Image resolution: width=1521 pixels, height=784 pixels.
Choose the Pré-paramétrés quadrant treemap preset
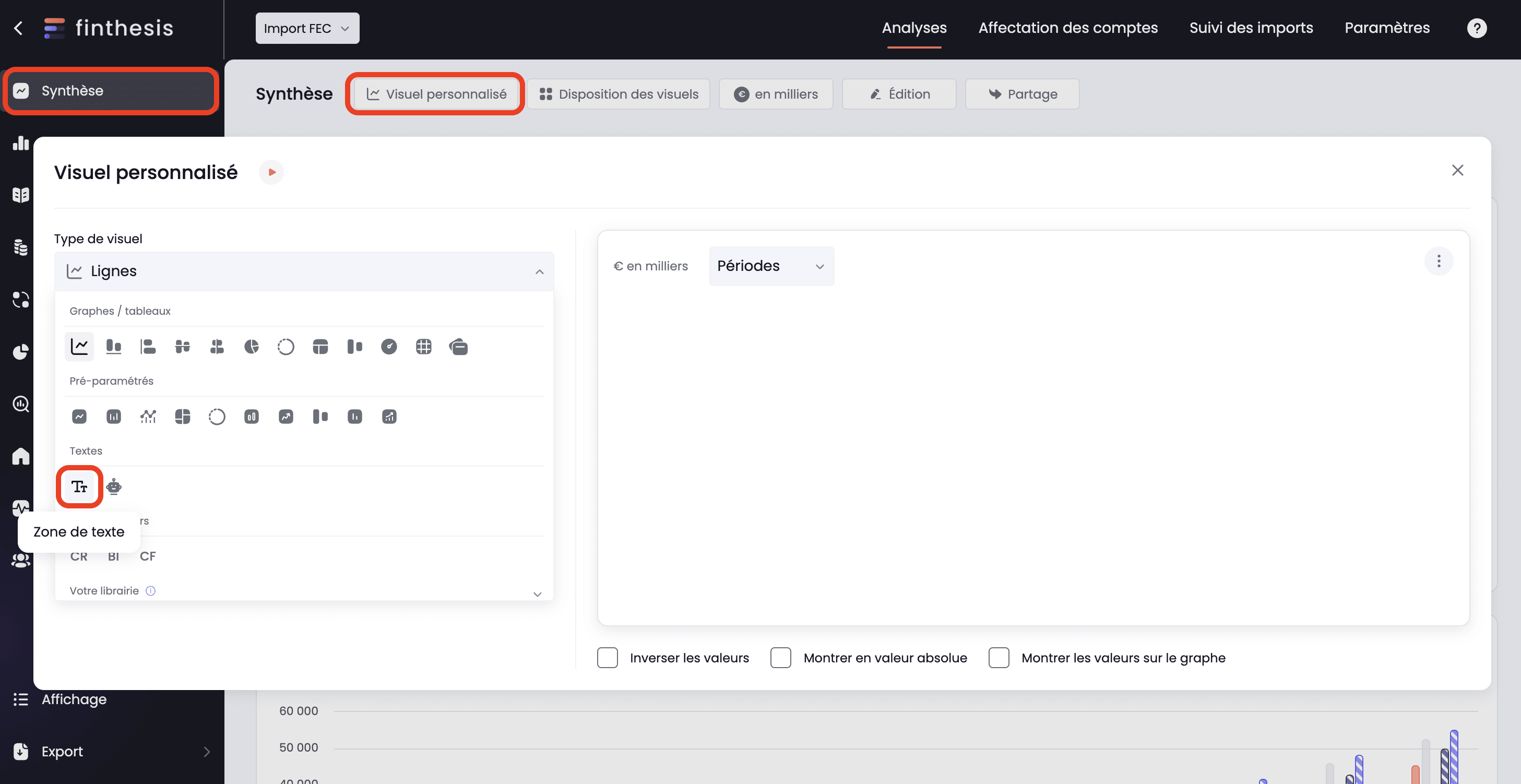click(183, 417)
